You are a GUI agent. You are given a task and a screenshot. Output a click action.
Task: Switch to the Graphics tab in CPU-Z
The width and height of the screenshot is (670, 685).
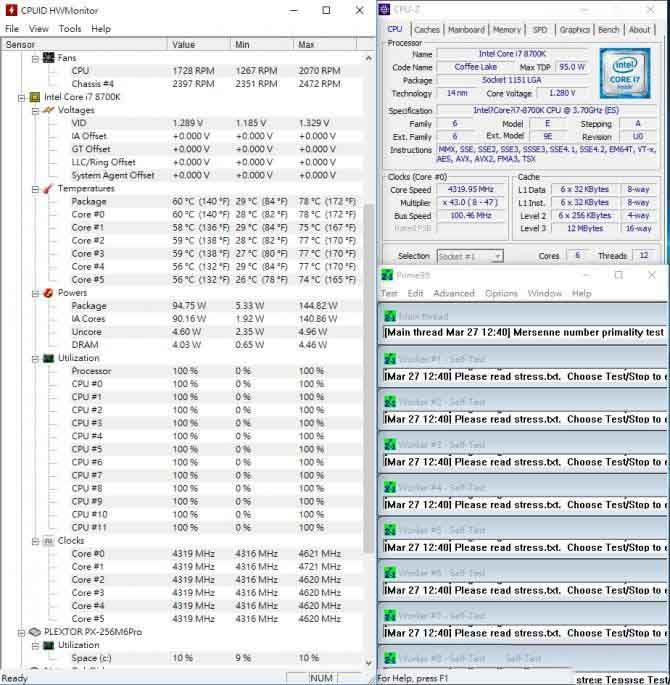pyautogui.click(x=574, y=30)
